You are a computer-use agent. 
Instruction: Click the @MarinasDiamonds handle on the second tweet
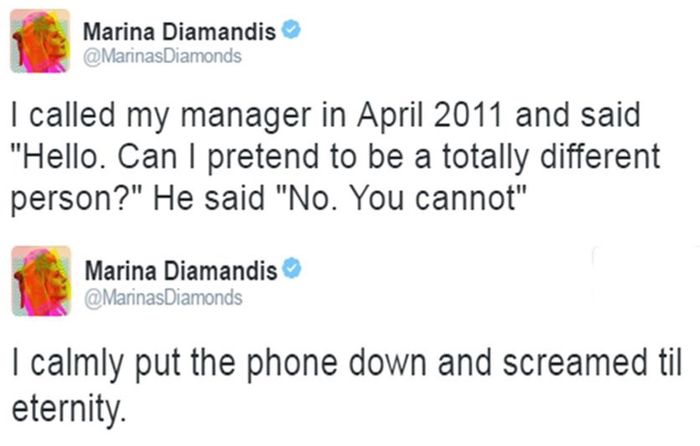(163, 298)
